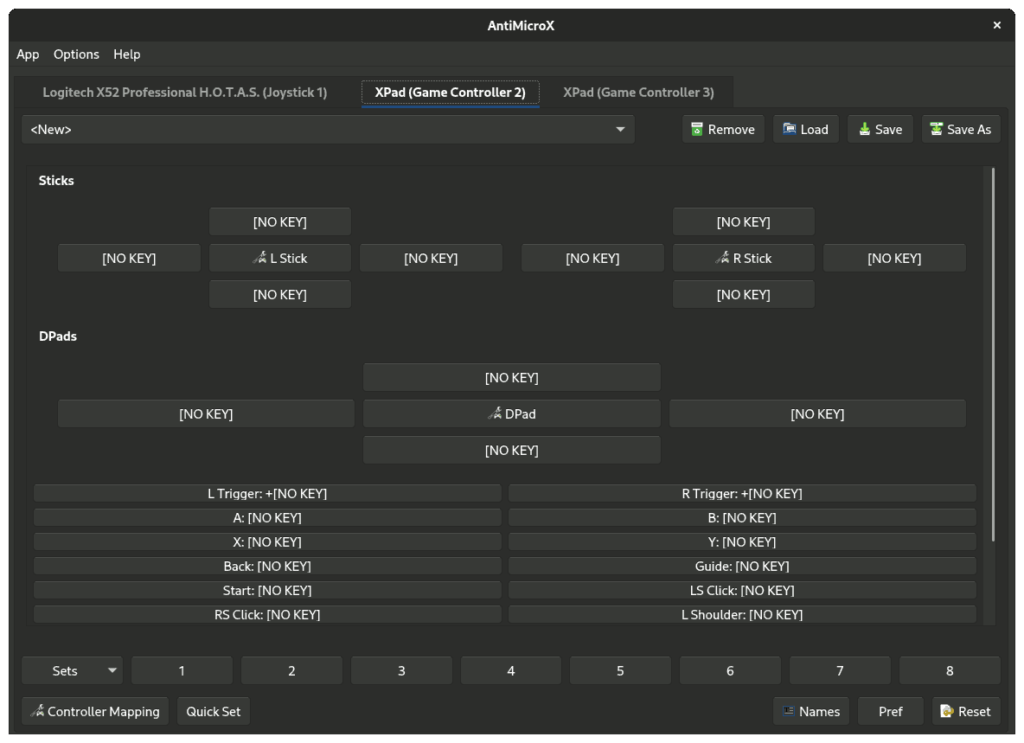This screenshot has height=743, width=1024.
Task: Click L Stick left [NO KEY] button
Action: click(129, 258)
